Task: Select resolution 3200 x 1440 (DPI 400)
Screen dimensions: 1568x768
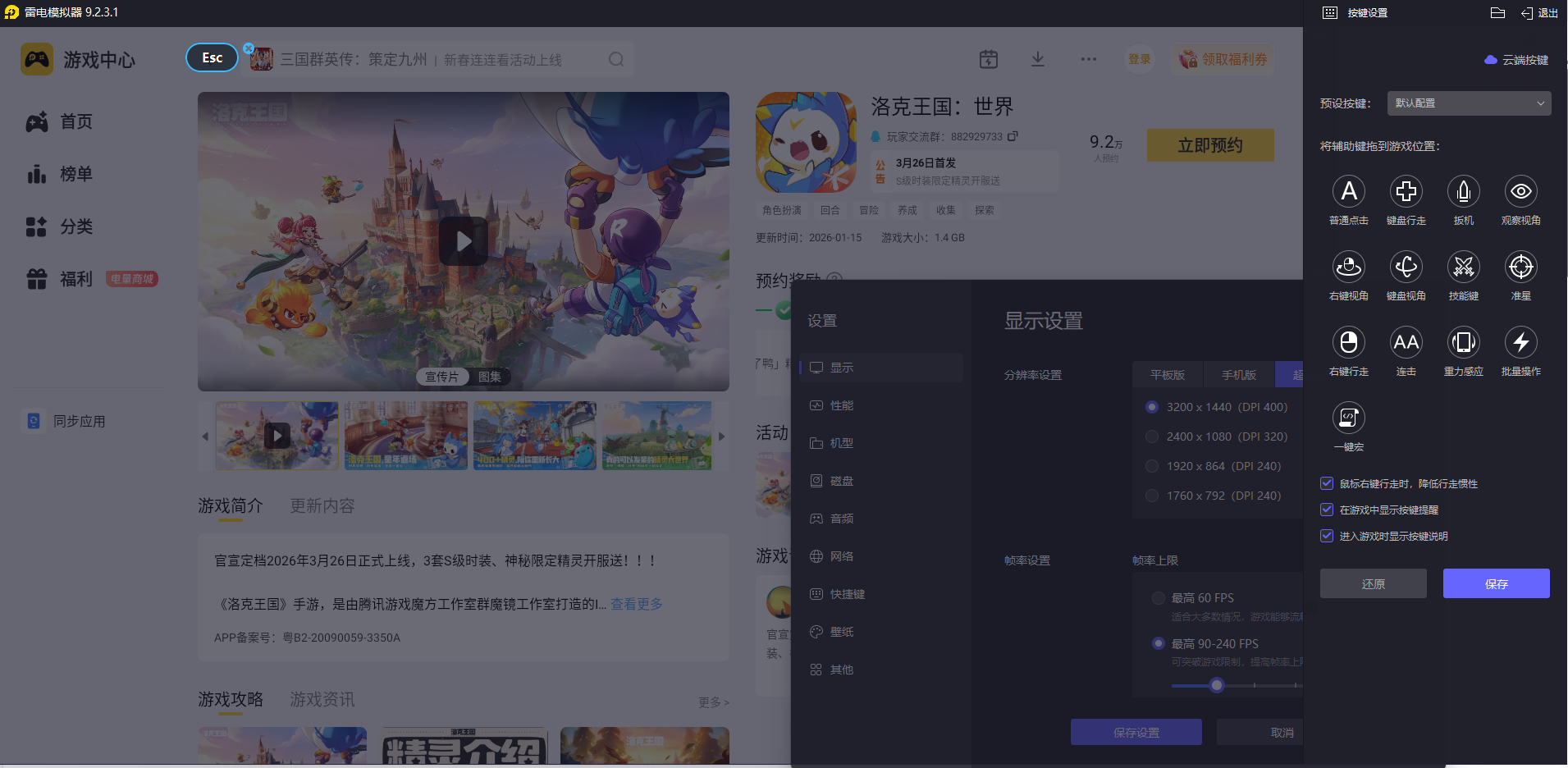Action: click(1152, 407)
